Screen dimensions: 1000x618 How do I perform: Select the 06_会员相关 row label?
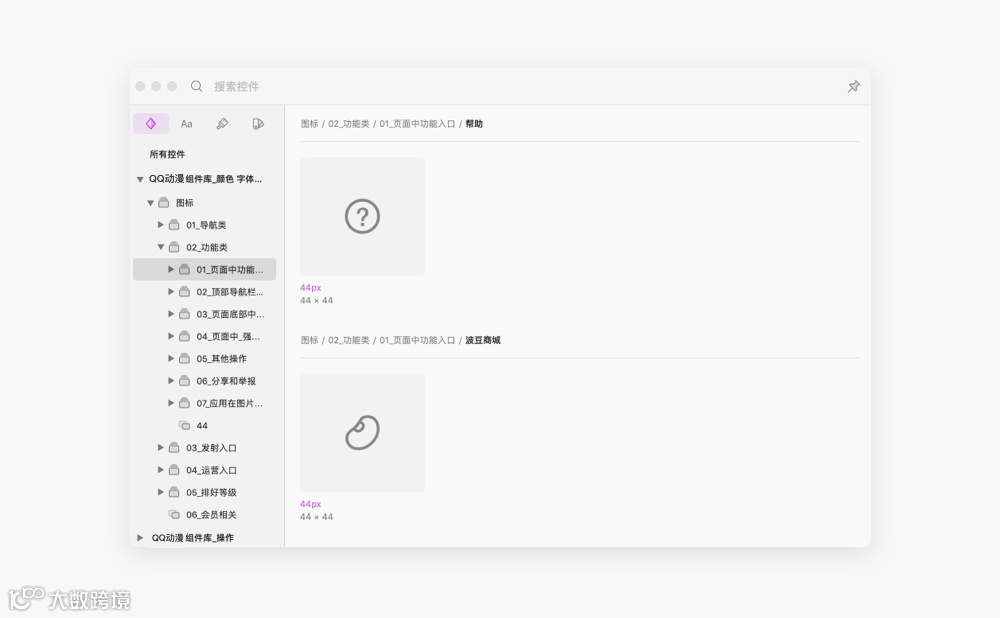pos(211,515)
